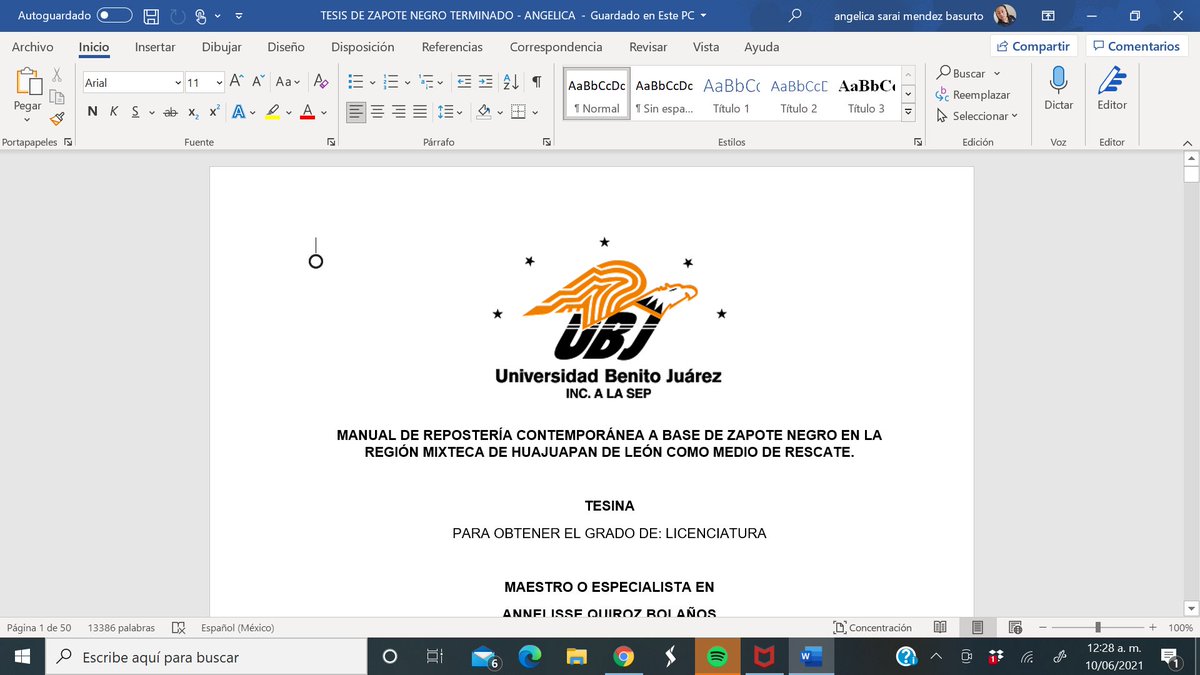Image resolution: width=1200 pixels, height=675 pixels.
Task: Apply bulleted list formatting
Action: click(x=354, y=83)
